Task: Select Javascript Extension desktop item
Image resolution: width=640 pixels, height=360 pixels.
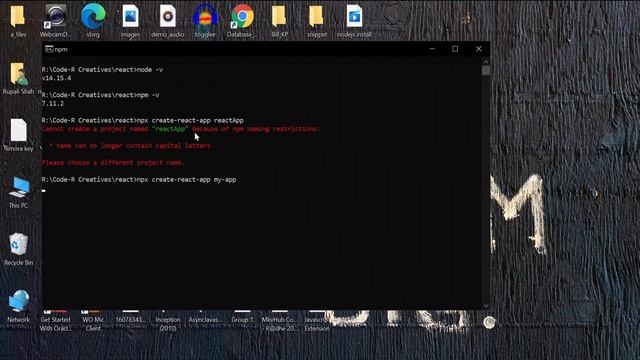Action: point(317,324)
